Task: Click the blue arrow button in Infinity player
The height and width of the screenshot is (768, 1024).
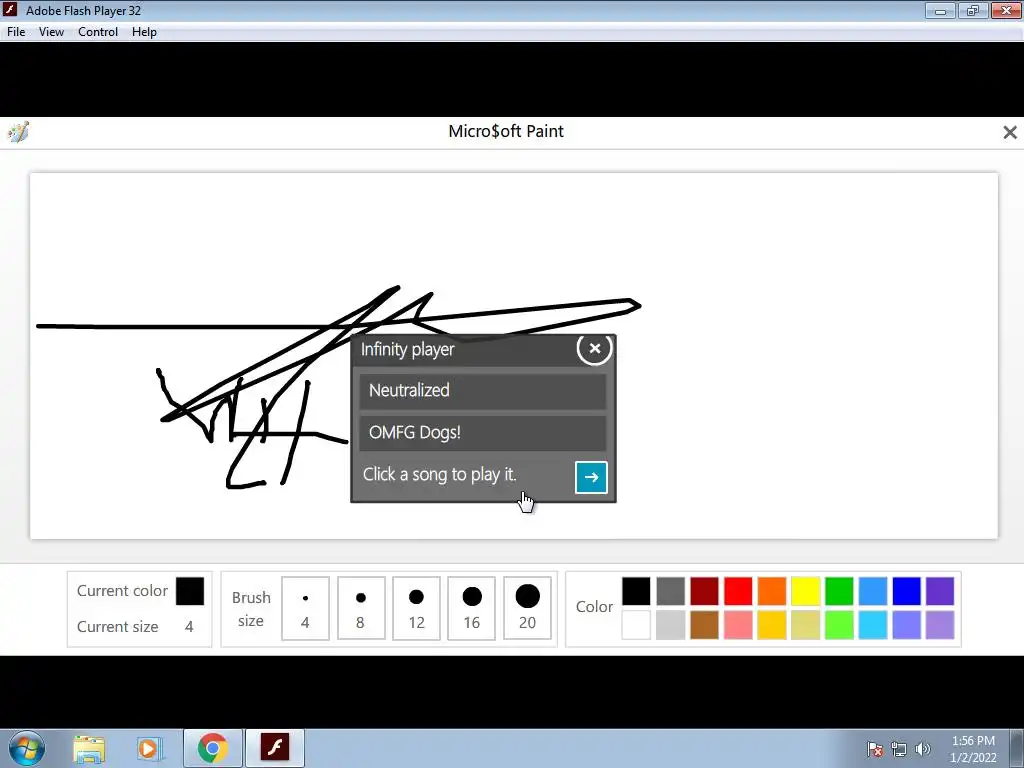Action: pos(591,477)
